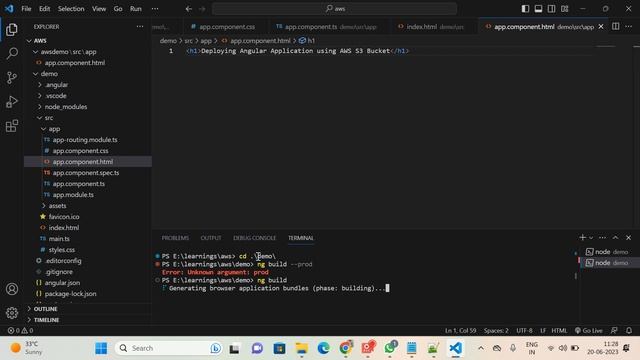Toggle the bottom panel layout icon
640x360 pixels.
coord(538,9)
